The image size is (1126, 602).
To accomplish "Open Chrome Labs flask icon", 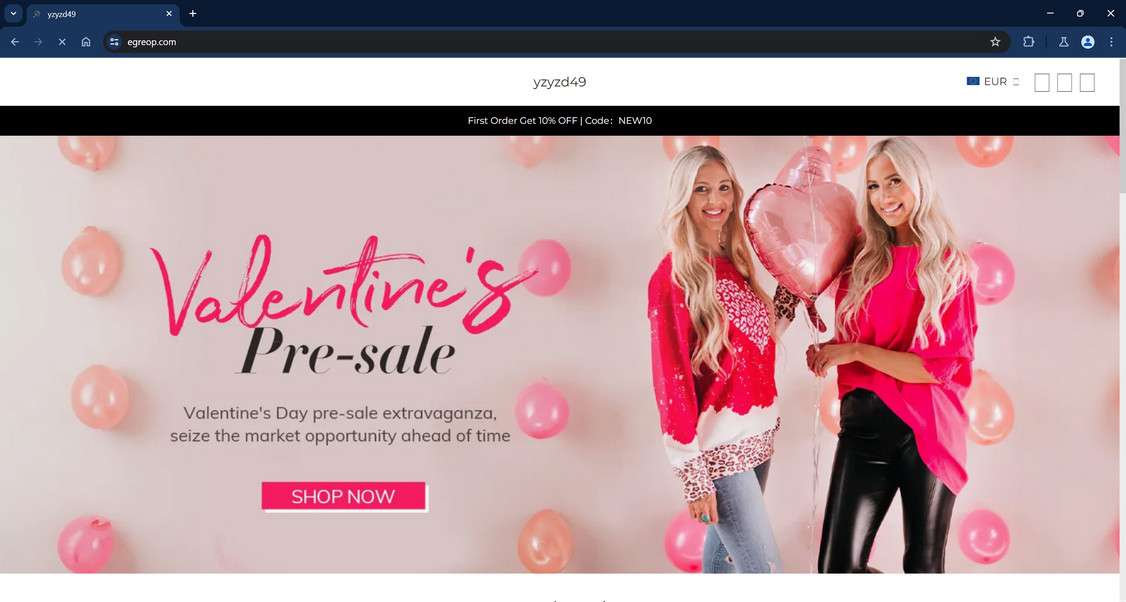I will pos(1064,42).
